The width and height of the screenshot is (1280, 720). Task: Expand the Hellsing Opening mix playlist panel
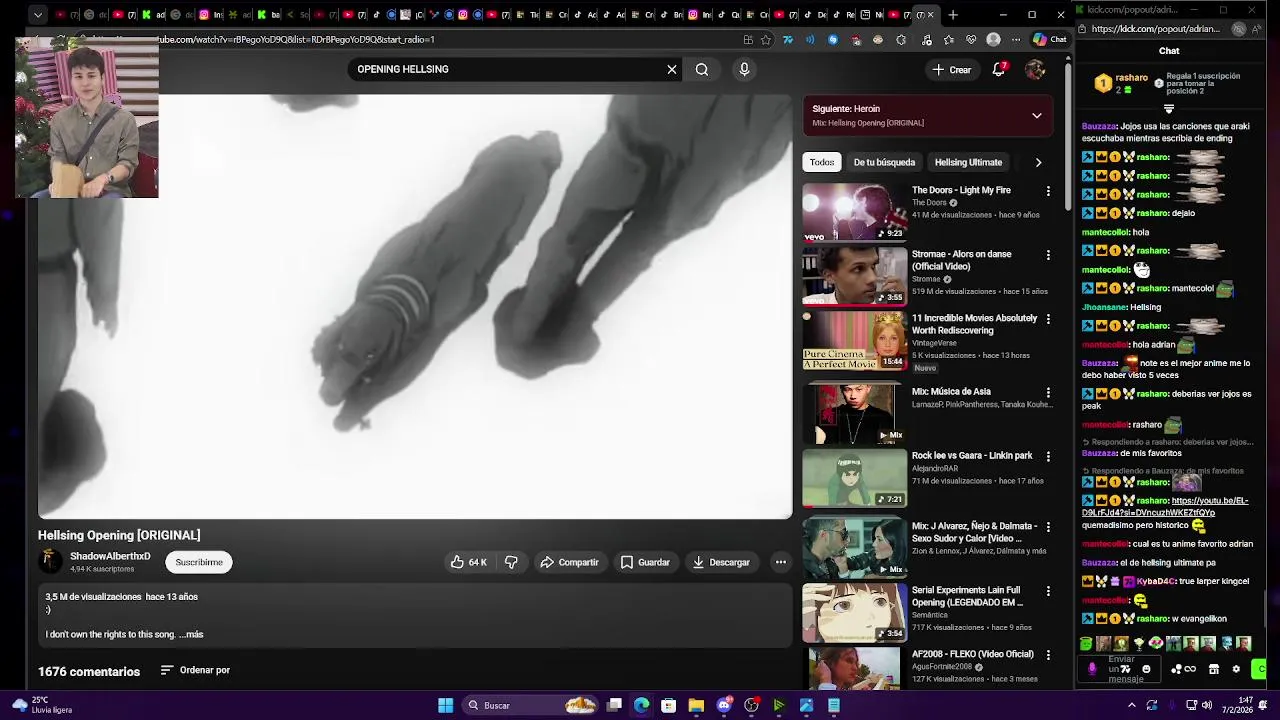(1037, 115)
